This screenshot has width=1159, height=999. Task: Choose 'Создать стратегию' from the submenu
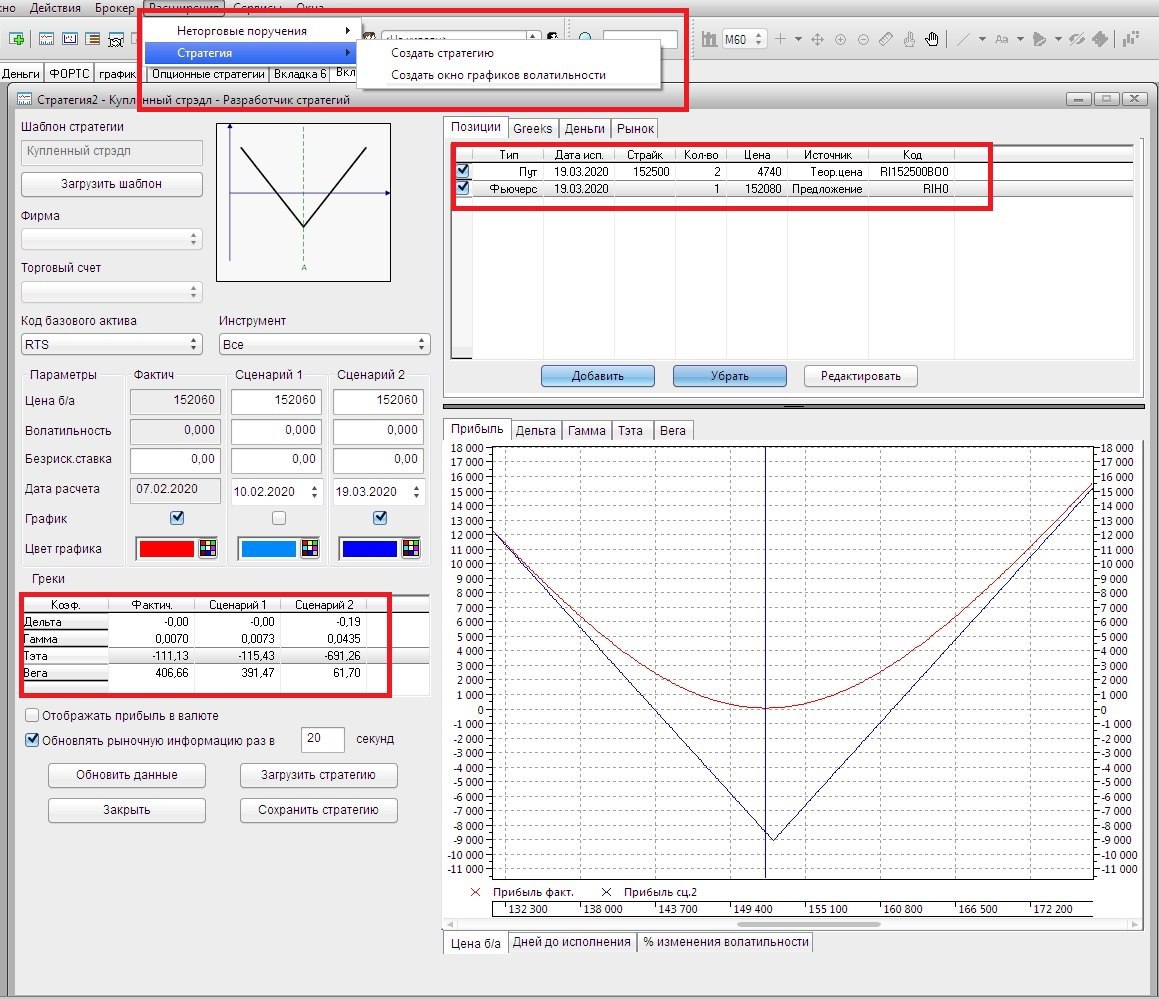442,53
